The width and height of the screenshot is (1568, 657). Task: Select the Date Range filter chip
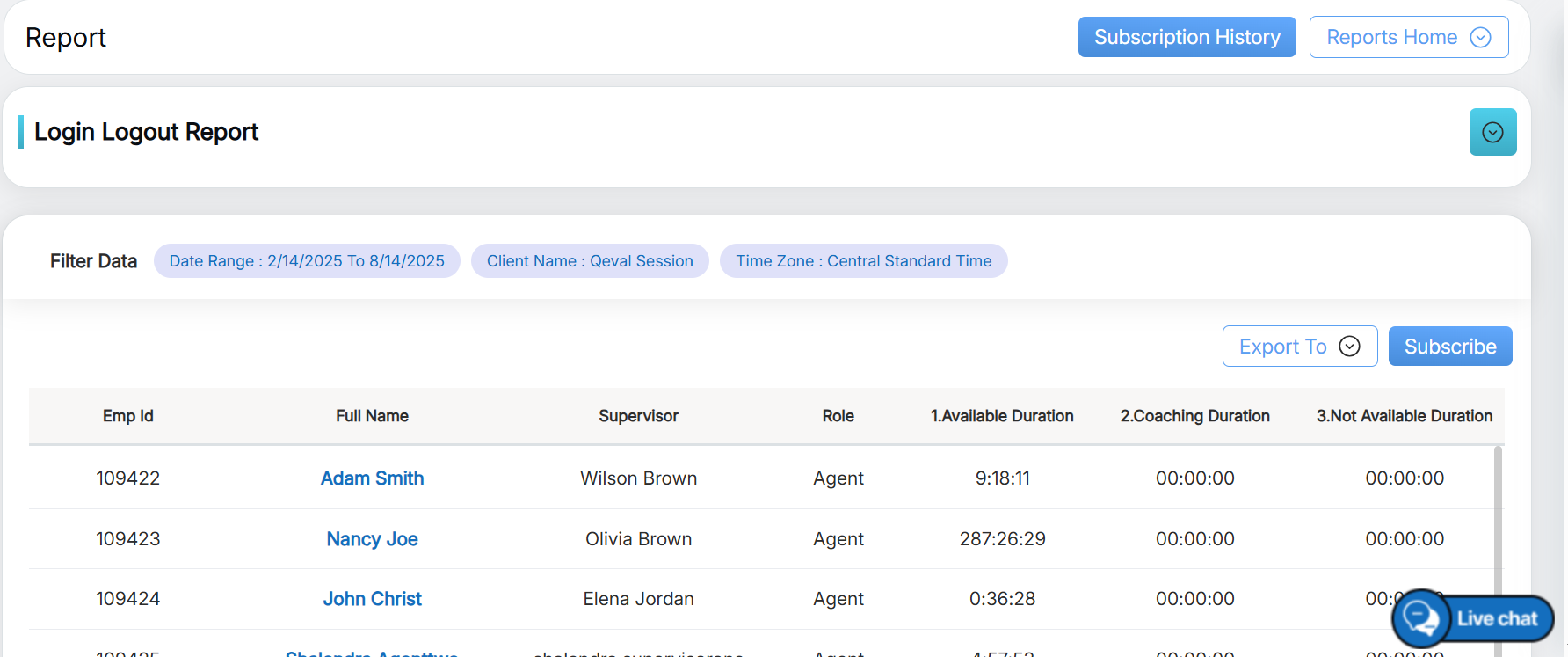[x=307, y=261]
